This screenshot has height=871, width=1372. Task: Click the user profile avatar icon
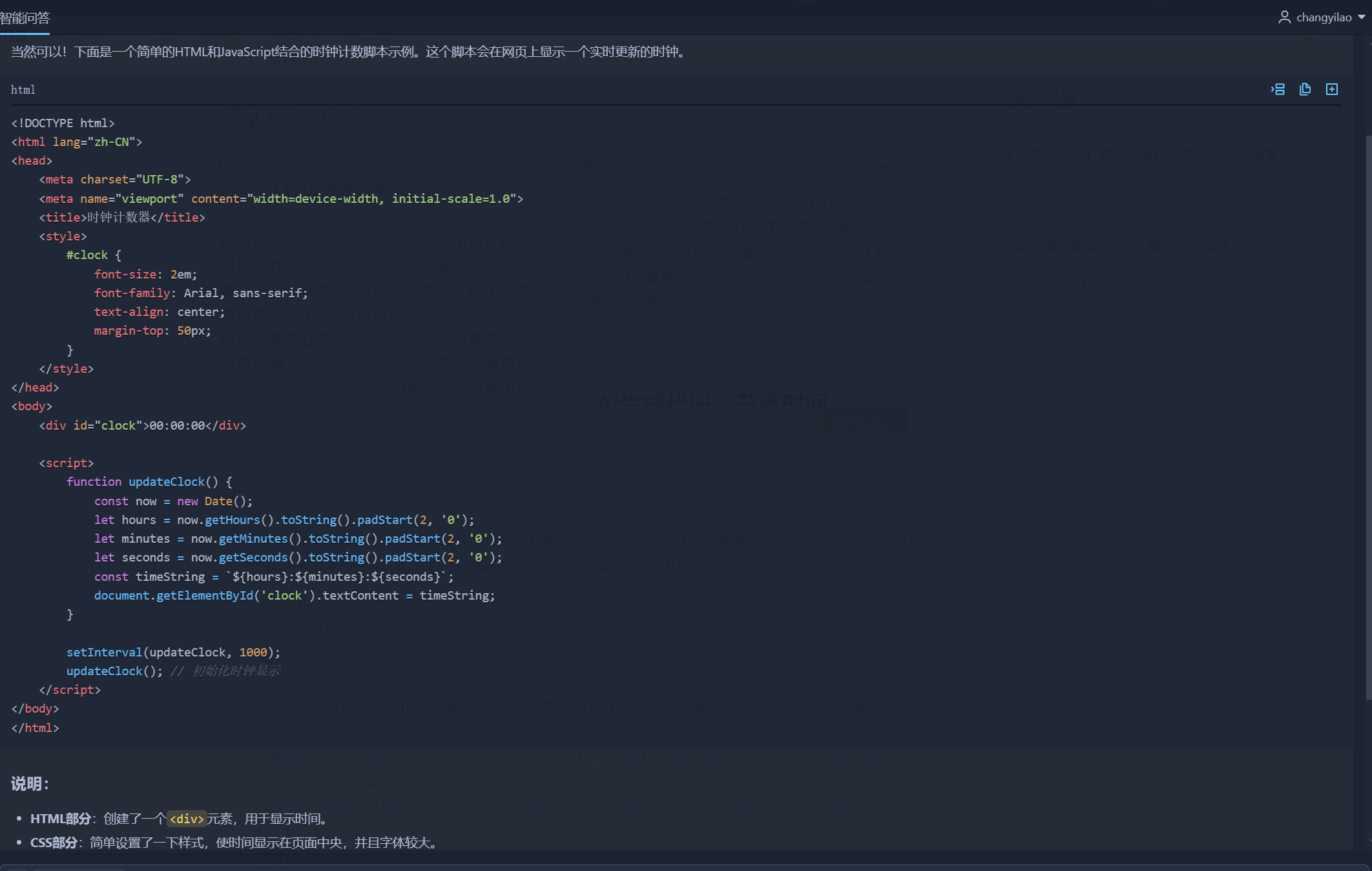[1284, 17]
